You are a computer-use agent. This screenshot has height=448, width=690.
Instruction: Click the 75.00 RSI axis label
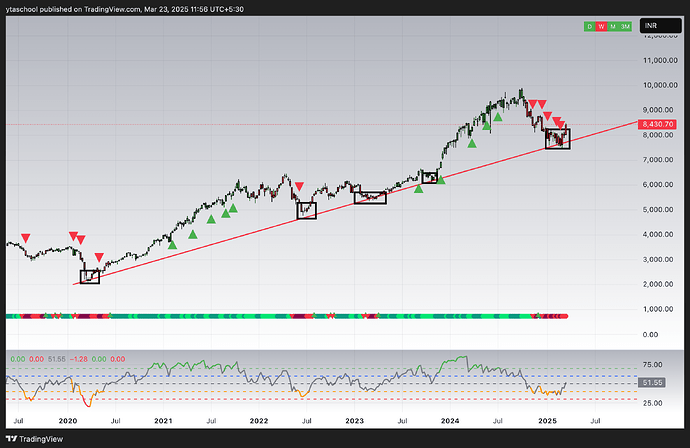tap(652, 364)
